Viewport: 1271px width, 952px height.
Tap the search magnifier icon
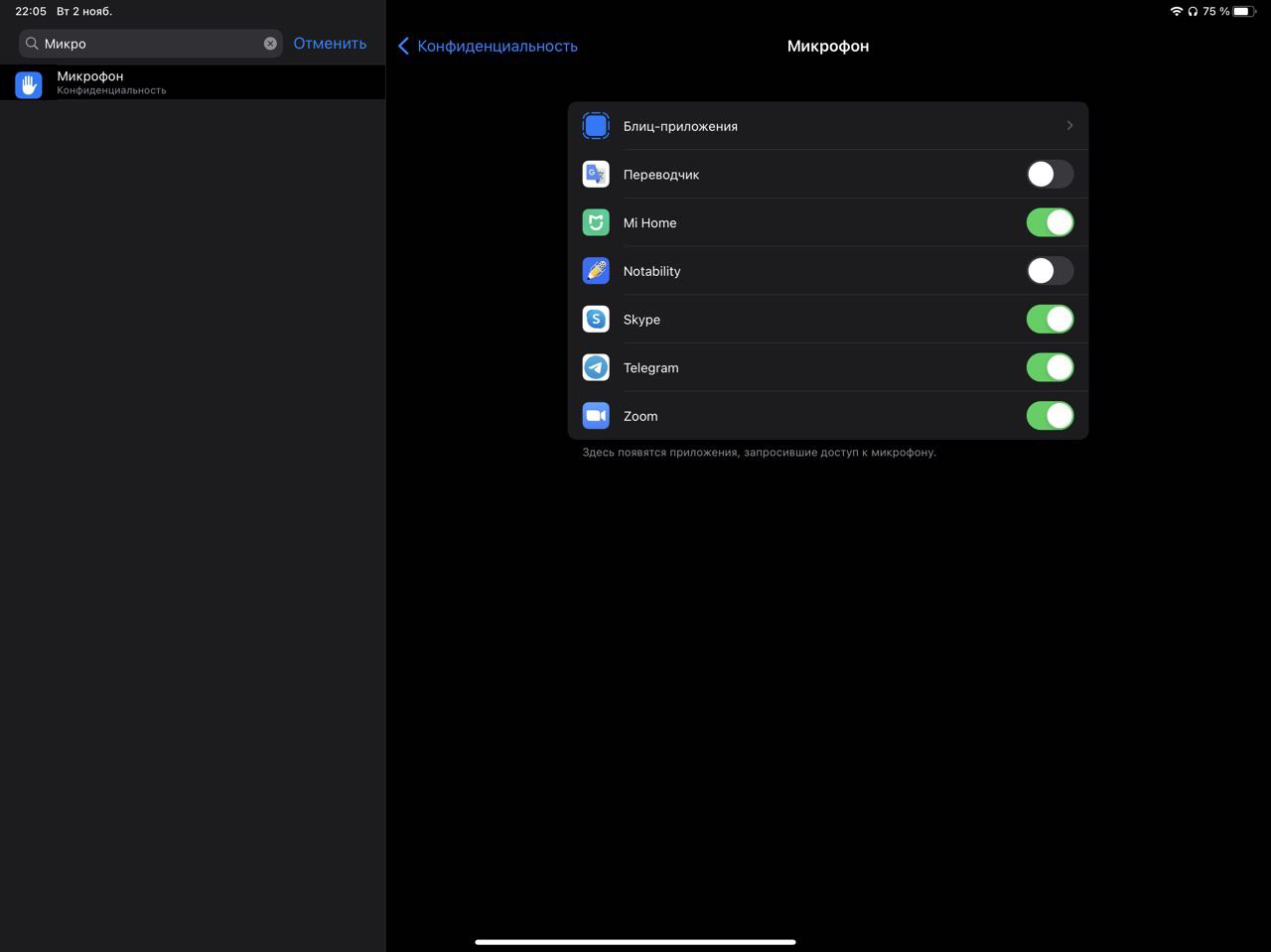coord(32,44)
